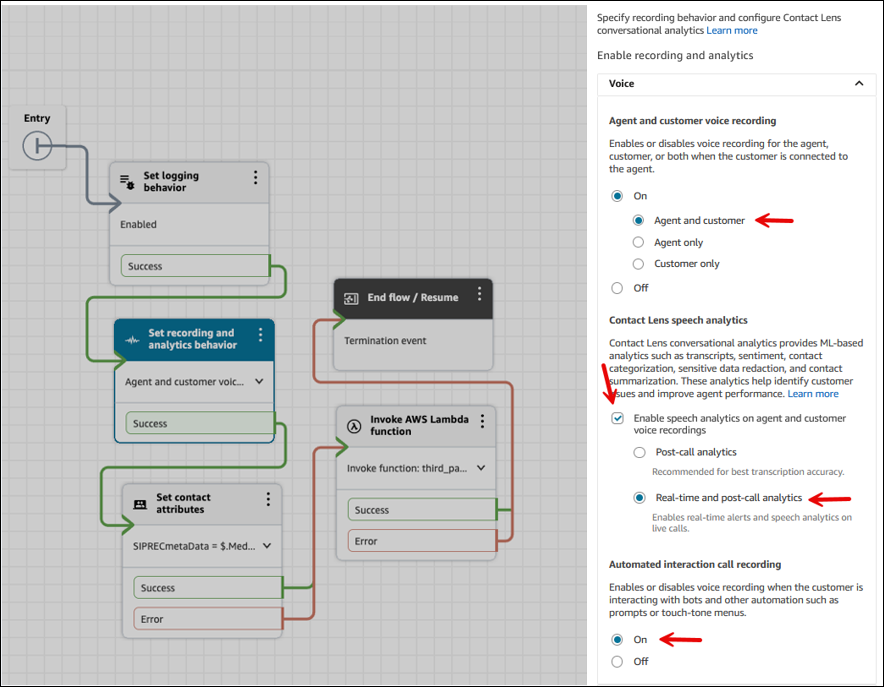Image resolution: width=884 pixels, height=687 pixels.
Task: Turn Off automated interaction call recording
Action: [617, 661]
